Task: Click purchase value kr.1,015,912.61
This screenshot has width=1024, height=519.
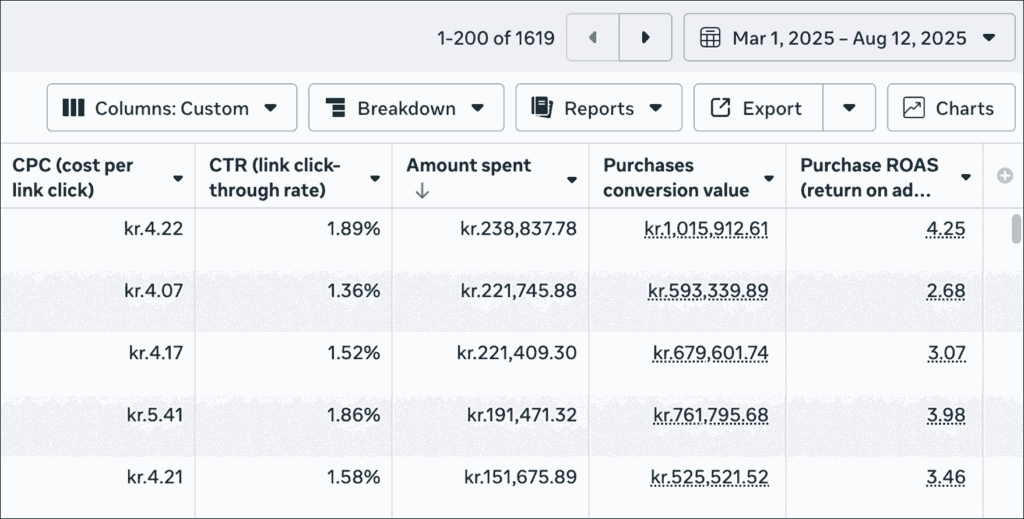Action: coord(706,229)
